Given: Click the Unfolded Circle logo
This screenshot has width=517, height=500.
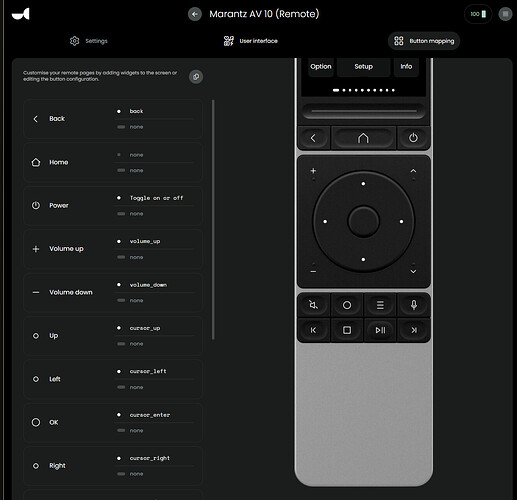Looking at the screenshot, I should click(x=21, y=14).
